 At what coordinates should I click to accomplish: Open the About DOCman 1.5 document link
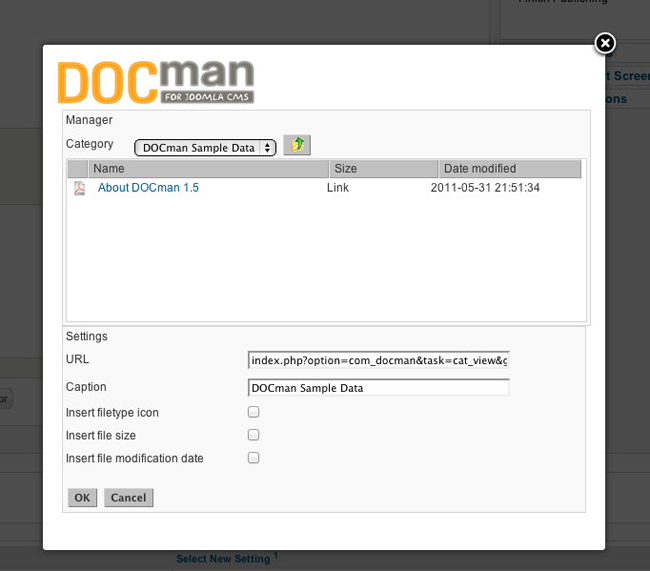[148, 188]
